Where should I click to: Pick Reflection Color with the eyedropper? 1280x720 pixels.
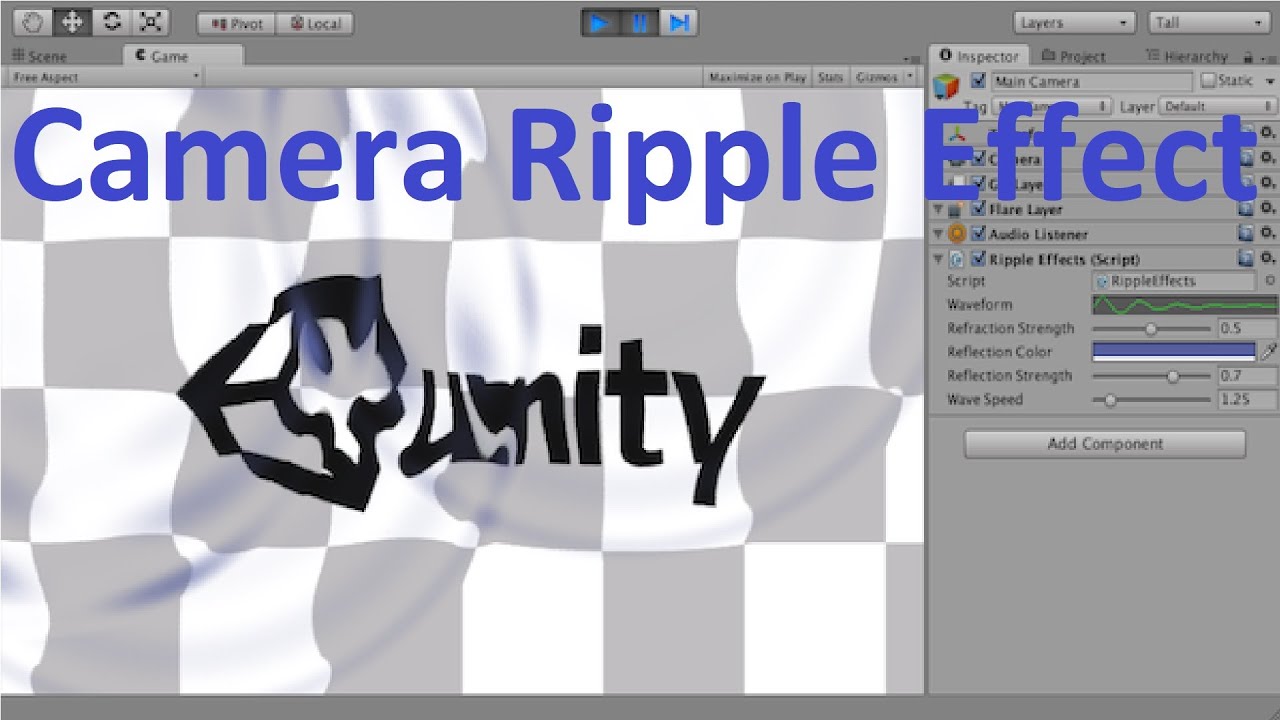point(1268,351)
